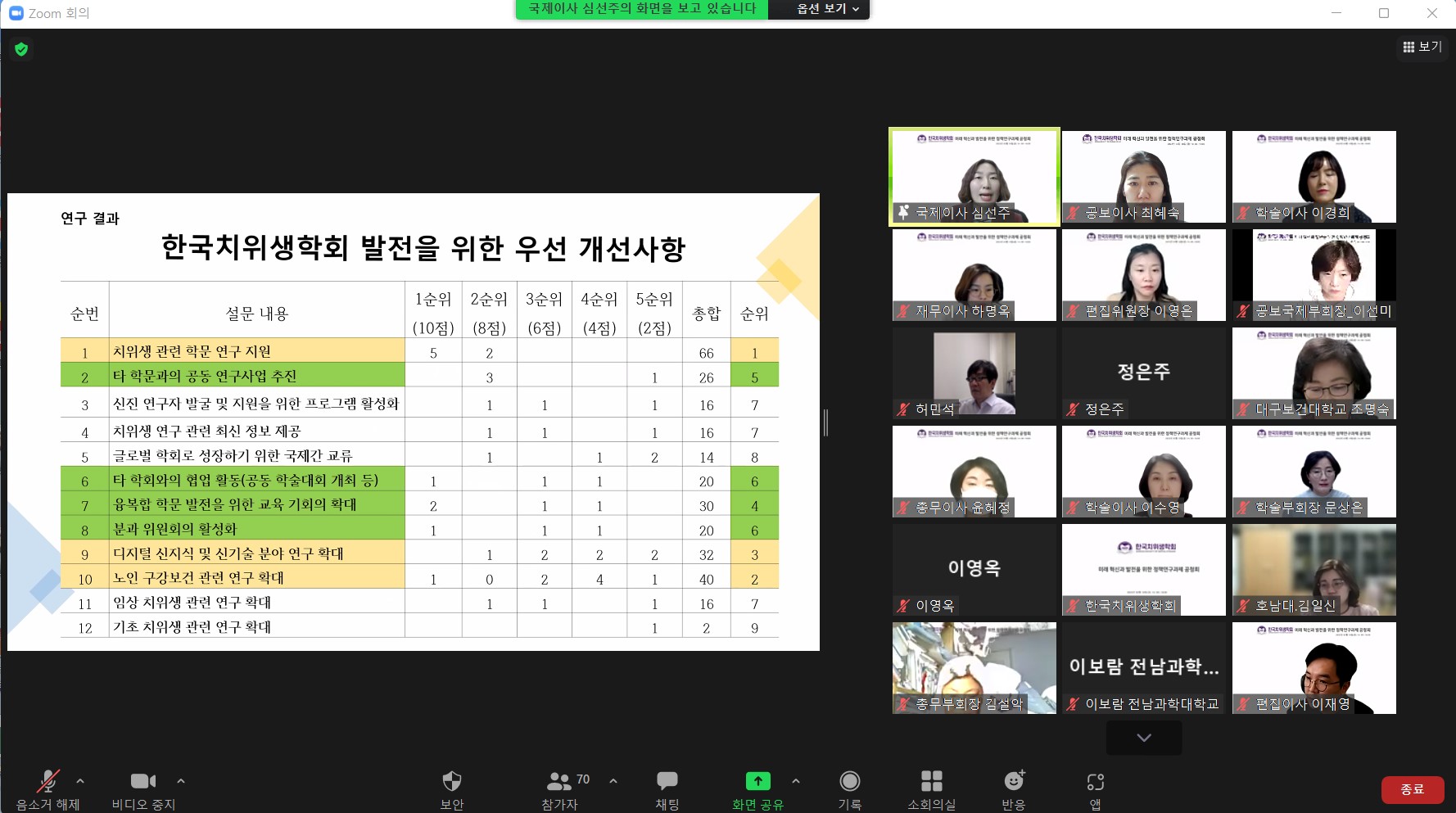
Task: Open Breakout Rooms (소회의실)
Action: point(931,781)
